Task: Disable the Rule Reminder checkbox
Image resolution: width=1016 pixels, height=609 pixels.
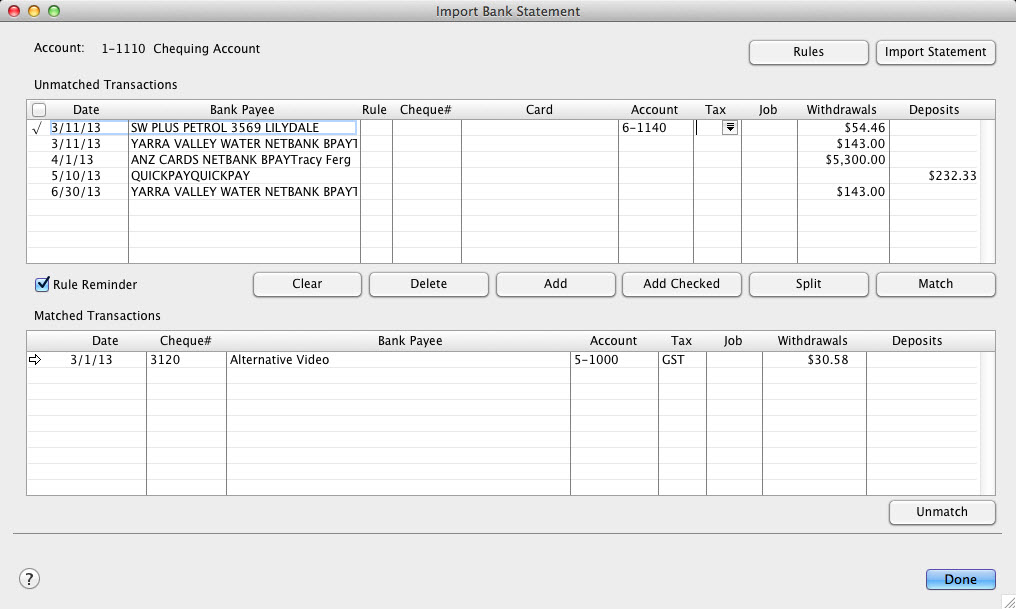Action: pos(43,285)
